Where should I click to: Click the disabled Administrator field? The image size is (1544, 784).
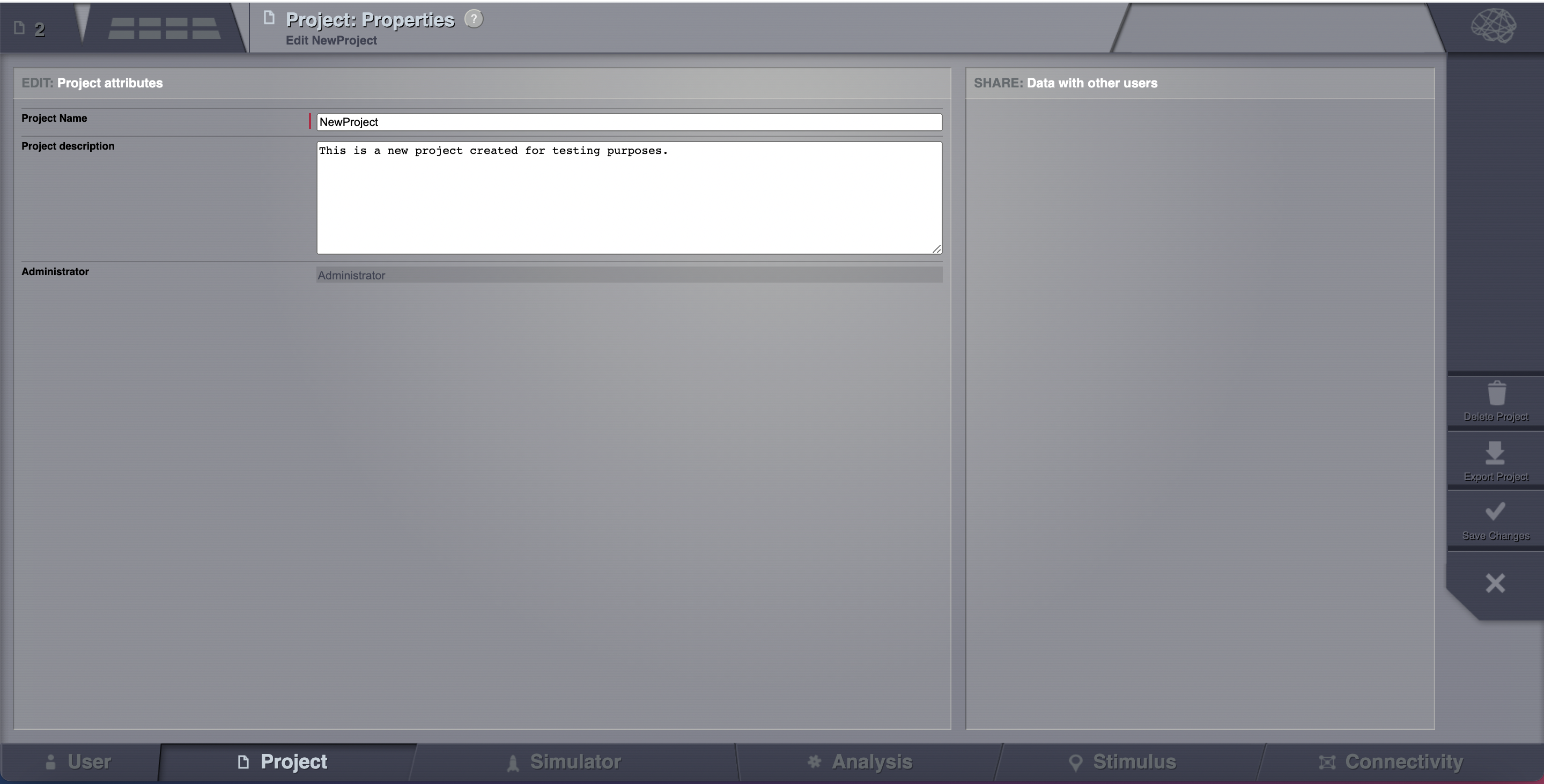coord(630,275)
